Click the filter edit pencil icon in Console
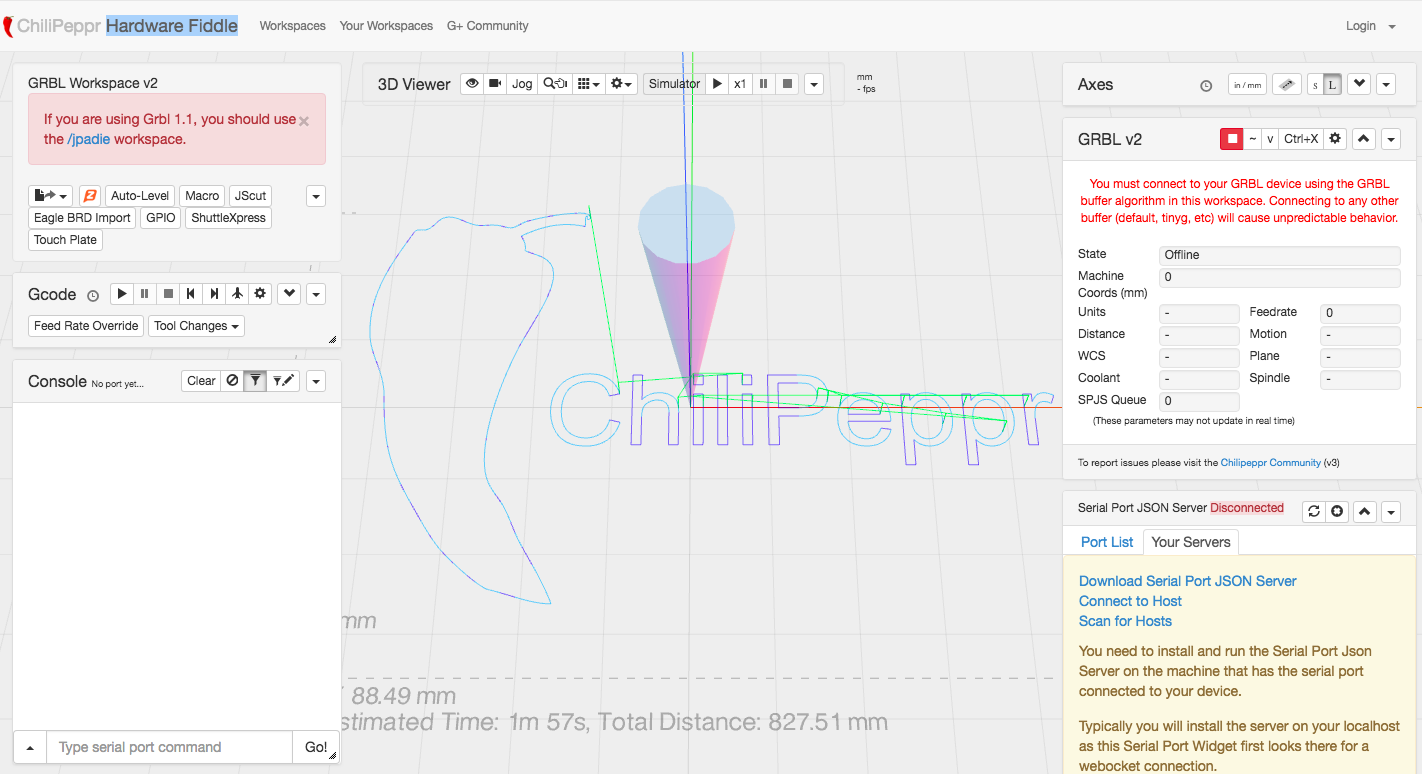Viewport: 1422px width, 774px height. click(x=284, y=381)
